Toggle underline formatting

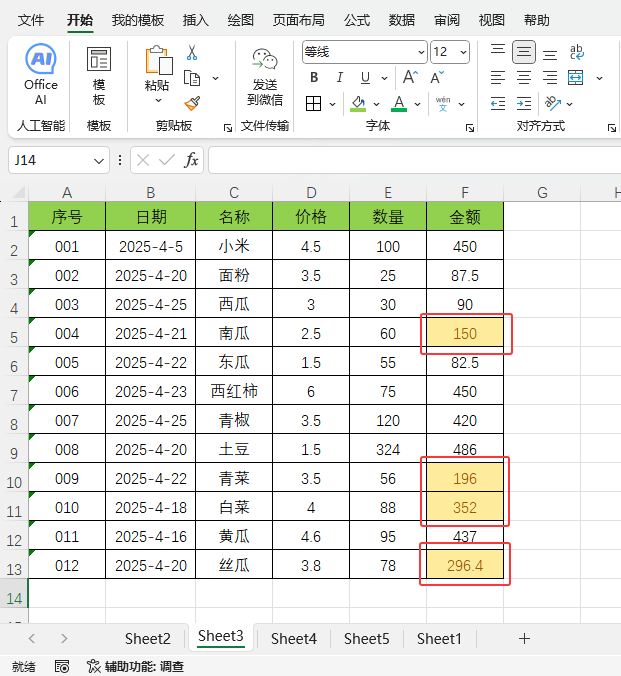coord(365,78)
